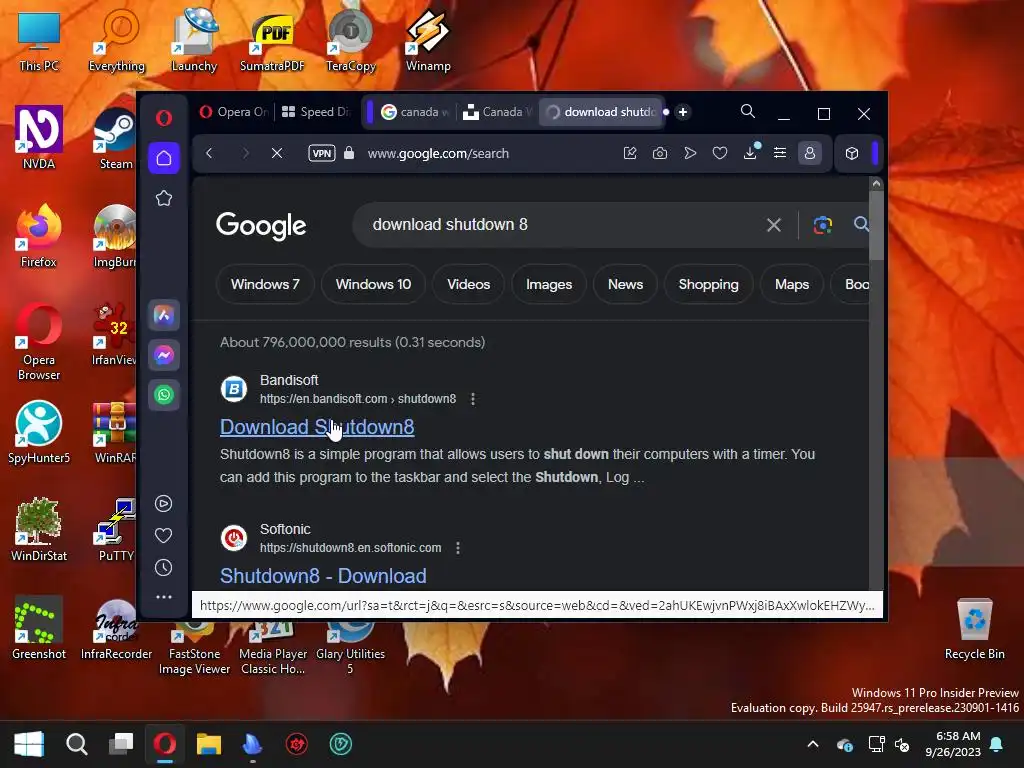Toggle the VPN badge in the address bar
Image resolution: width=1024 pixels, height=768 pixels.
click(x=322, y=153)
